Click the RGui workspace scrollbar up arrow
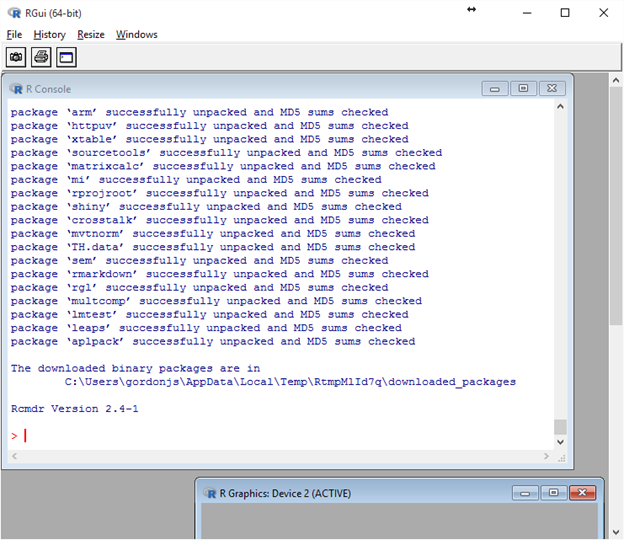The width and height of the screenshot is (624, 540). point(615,79)
